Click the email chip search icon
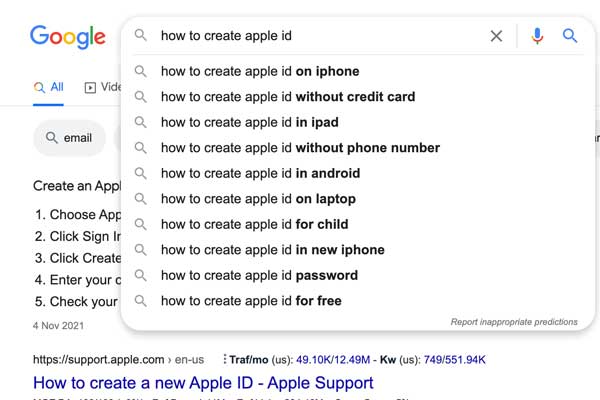 click(x=51, y=138)
